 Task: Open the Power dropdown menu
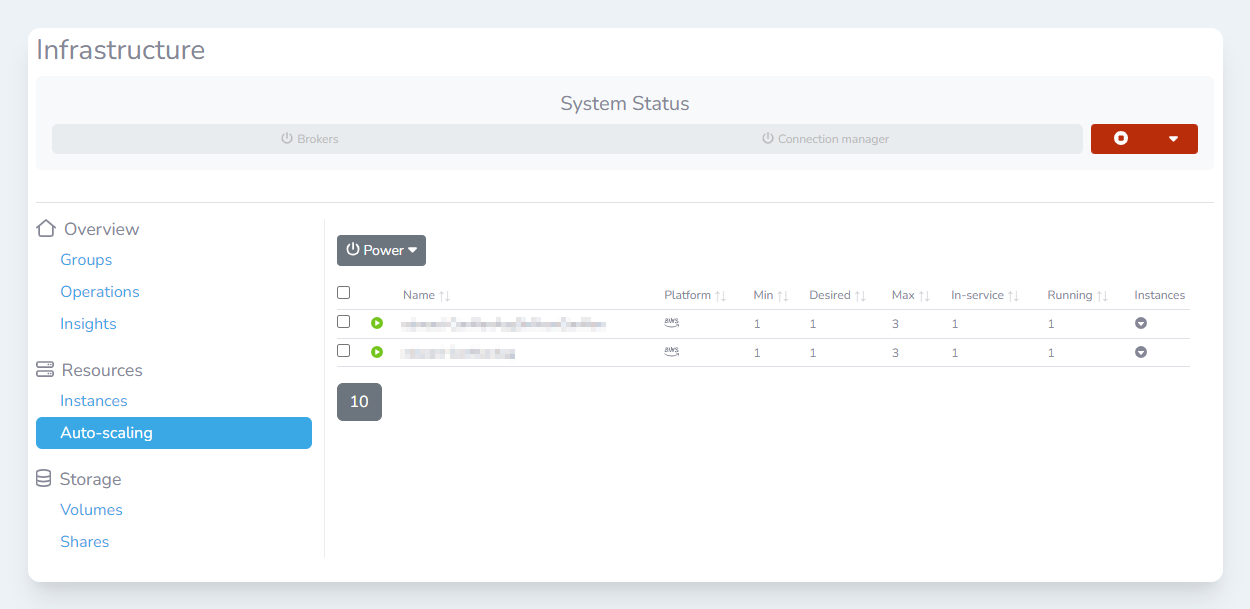381,250
